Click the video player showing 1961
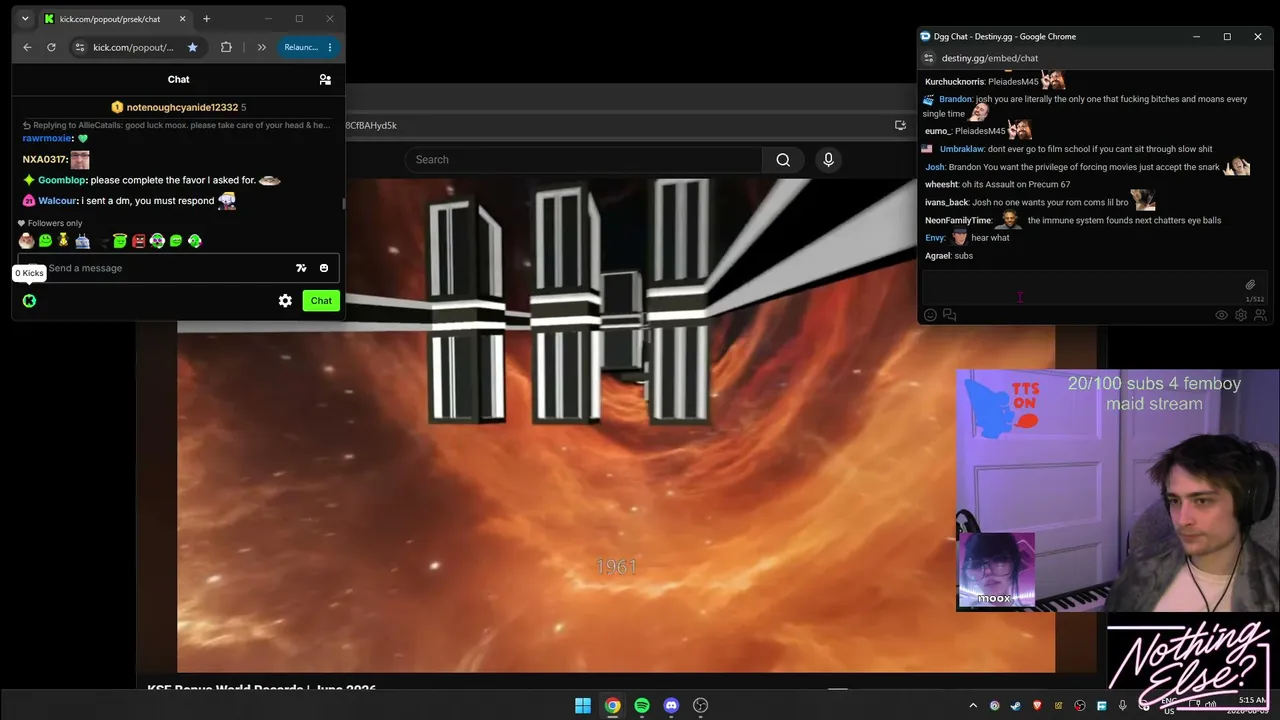 pyautogui.click(x=616, y=425)
